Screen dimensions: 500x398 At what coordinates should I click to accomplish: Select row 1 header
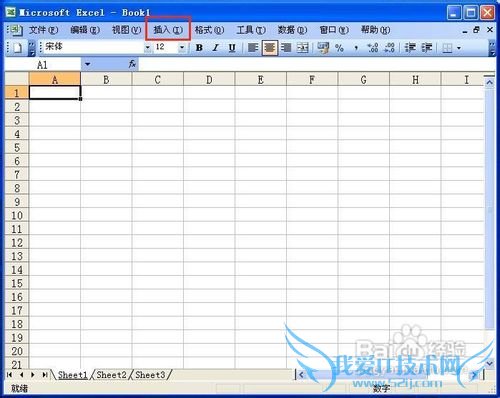pos(17,93)
